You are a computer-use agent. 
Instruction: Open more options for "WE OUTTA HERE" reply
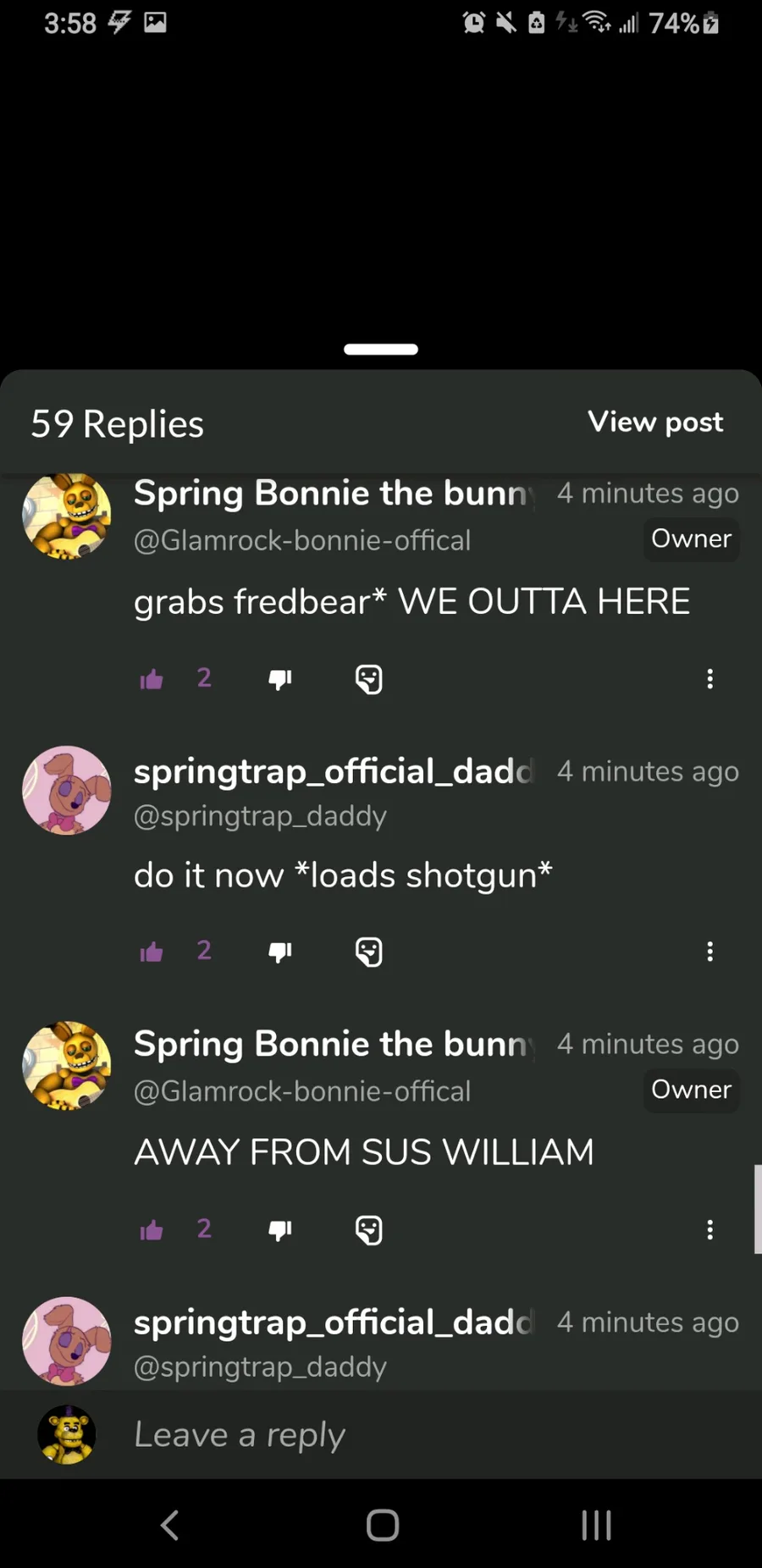pyautogui.click(x=710, y=679)
